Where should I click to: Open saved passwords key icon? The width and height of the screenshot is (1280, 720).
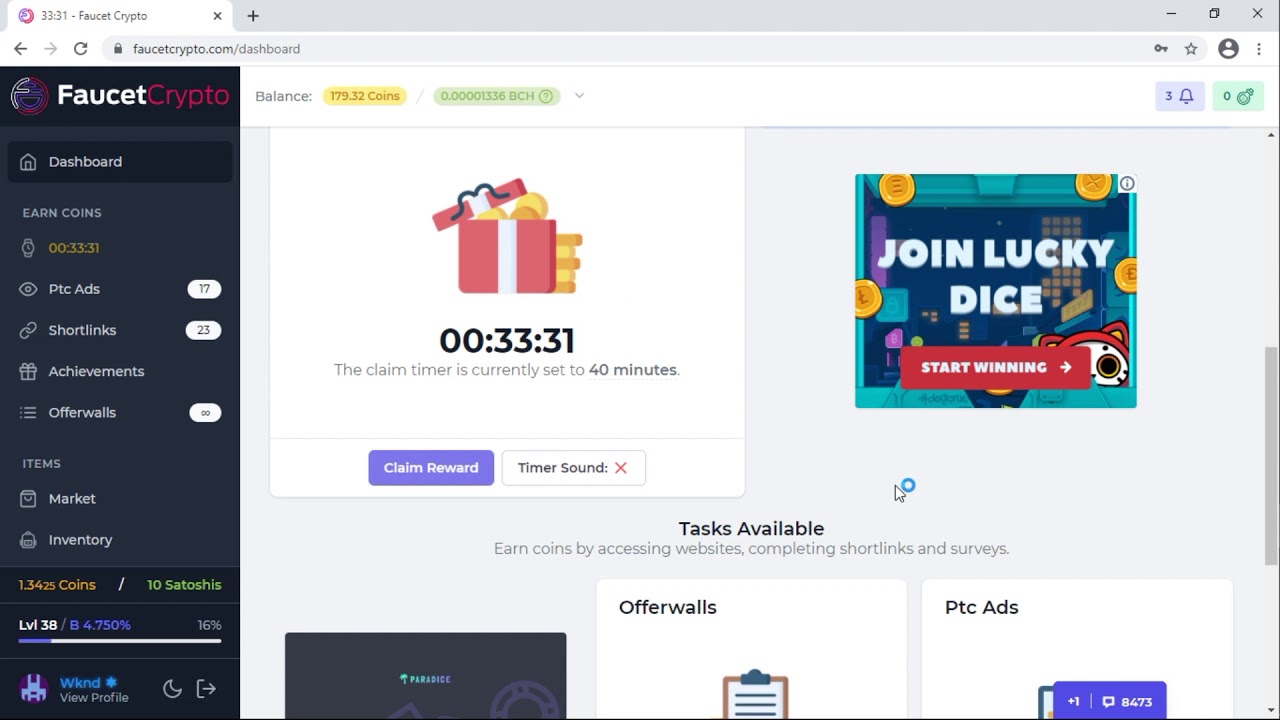point(1161,48)
